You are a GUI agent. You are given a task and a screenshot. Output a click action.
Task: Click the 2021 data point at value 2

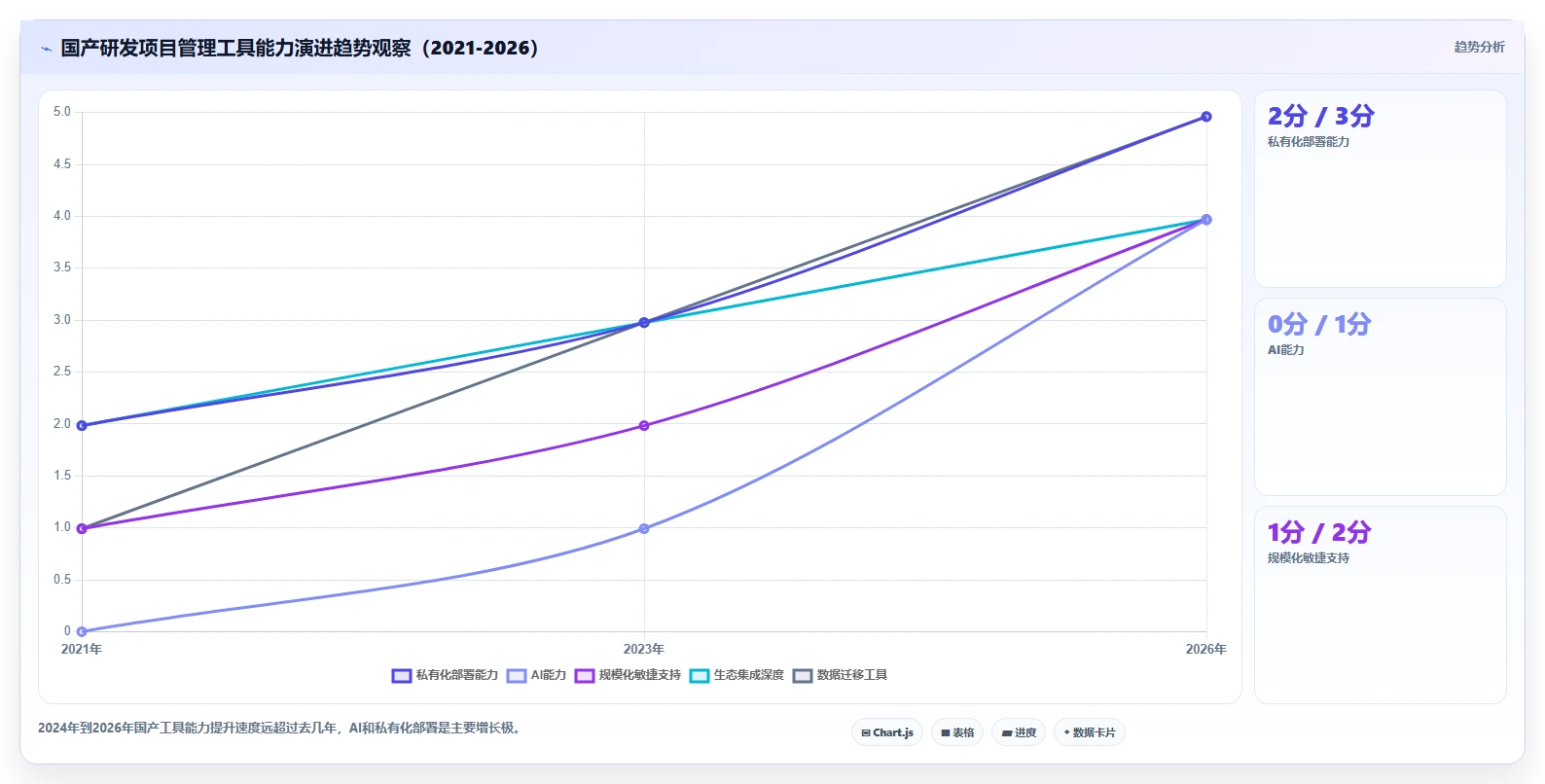(x=82, y=425)
